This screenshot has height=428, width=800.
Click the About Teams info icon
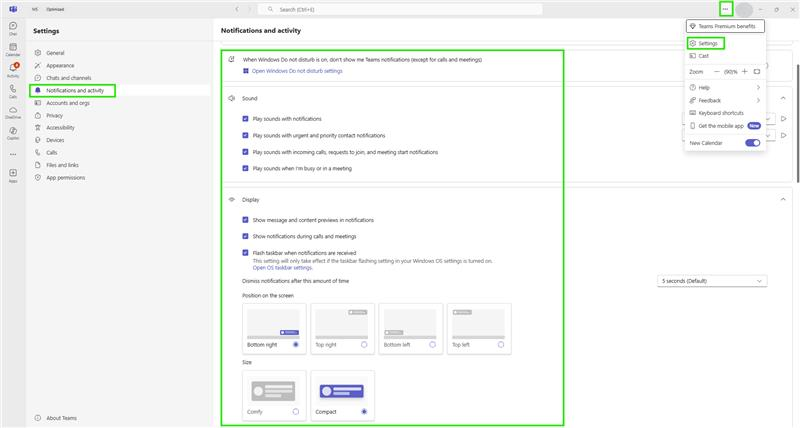(x=38, y=418)
